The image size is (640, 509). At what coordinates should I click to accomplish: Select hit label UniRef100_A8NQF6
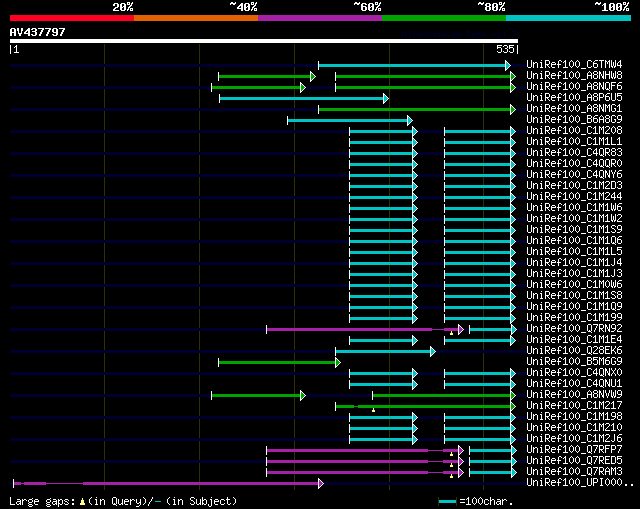[574, 87]
